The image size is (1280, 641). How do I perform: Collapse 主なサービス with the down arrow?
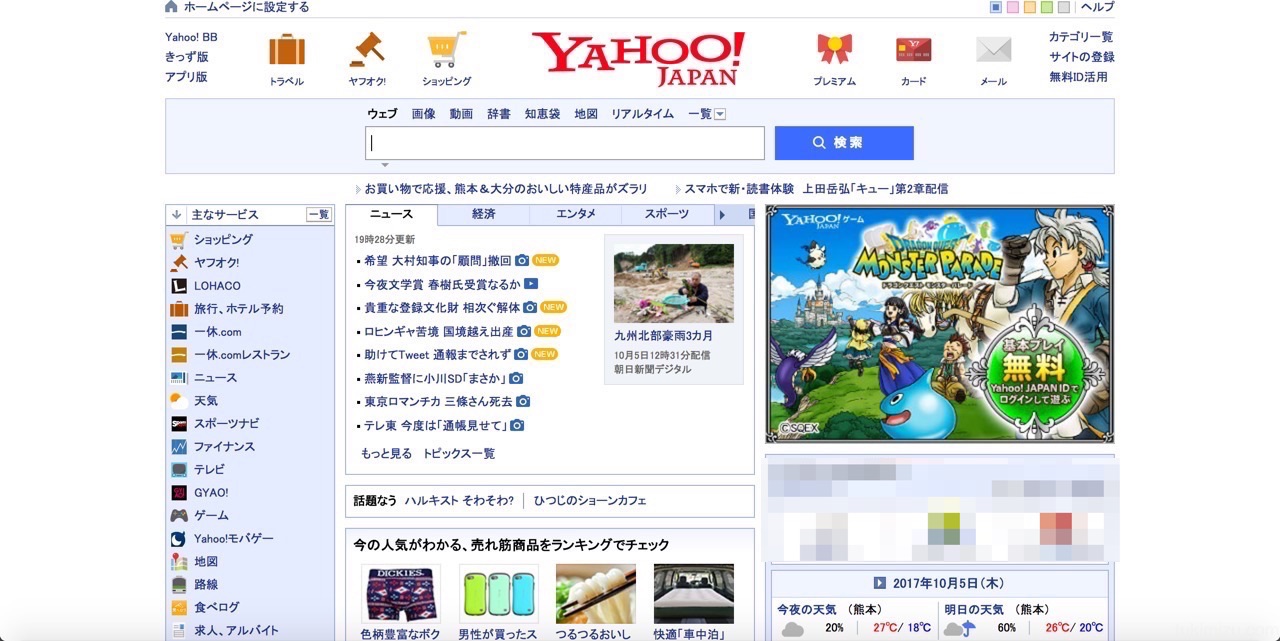coord(177,214)
